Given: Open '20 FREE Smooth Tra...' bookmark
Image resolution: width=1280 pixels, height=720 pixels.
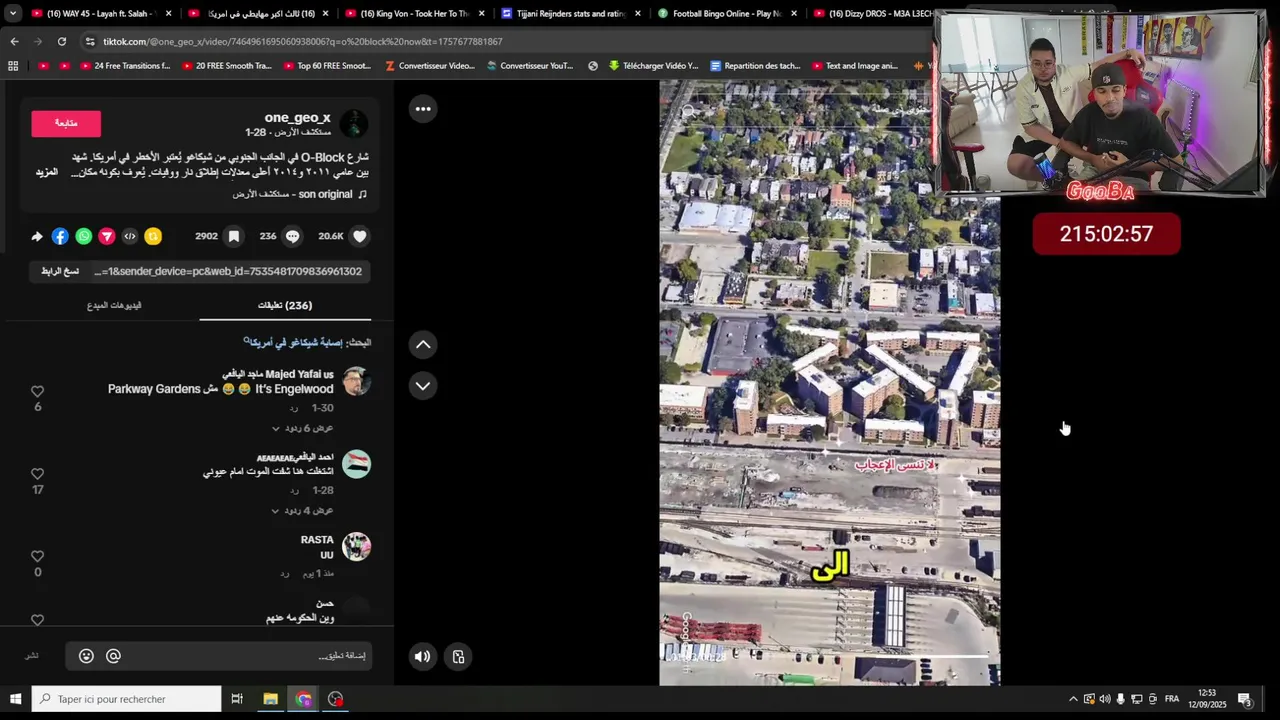Looking at the screenshot, I should (x=225, y=66).
